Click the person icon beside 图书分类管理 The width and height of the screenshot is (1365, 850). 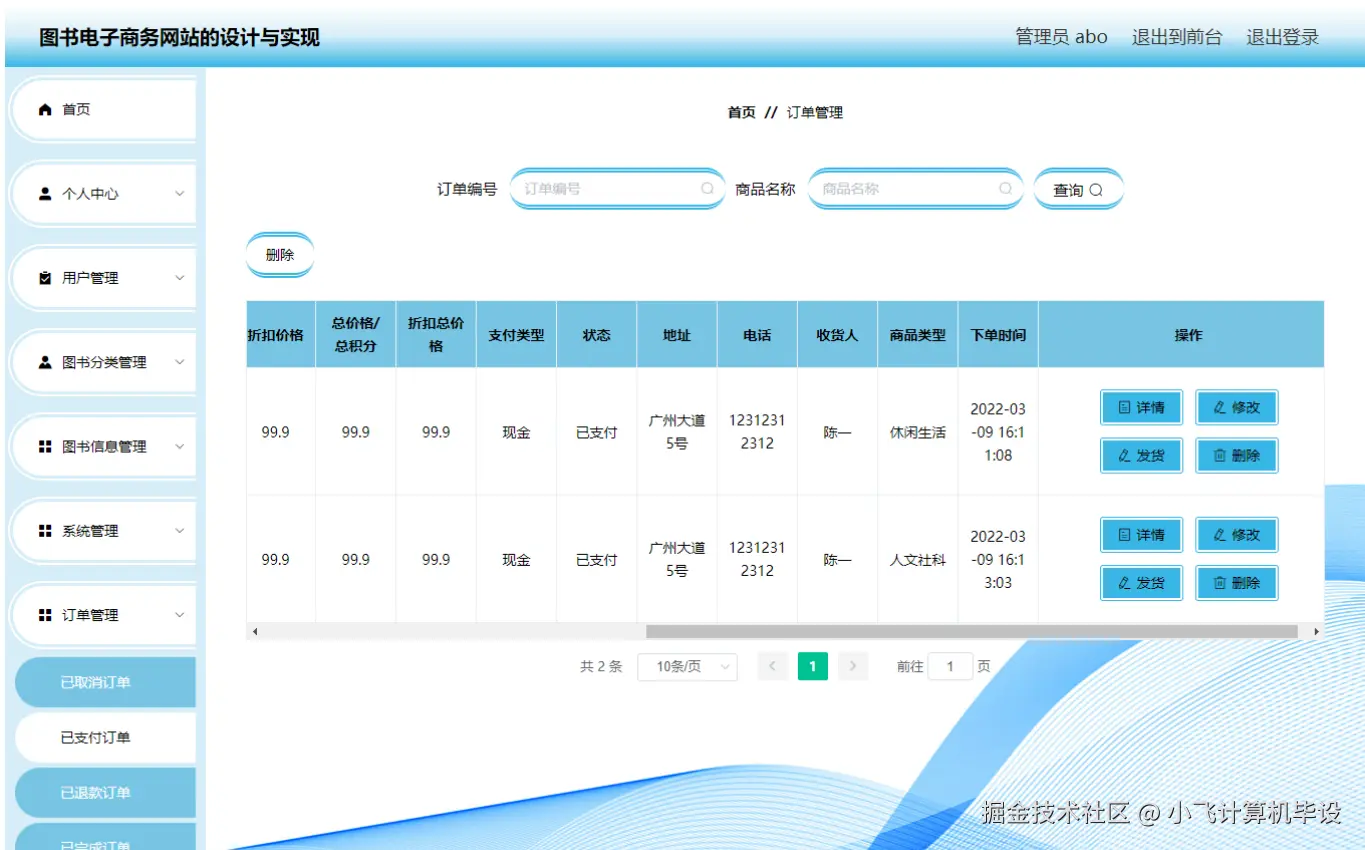(44, 362)
